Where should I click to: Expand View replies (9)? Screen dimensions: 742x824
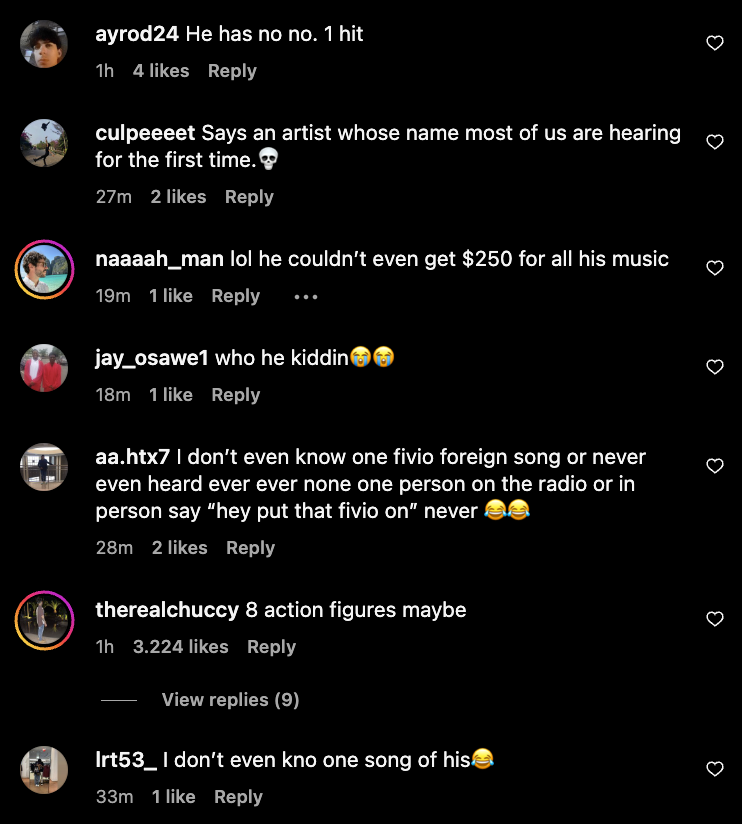click(x=230, y=700)
